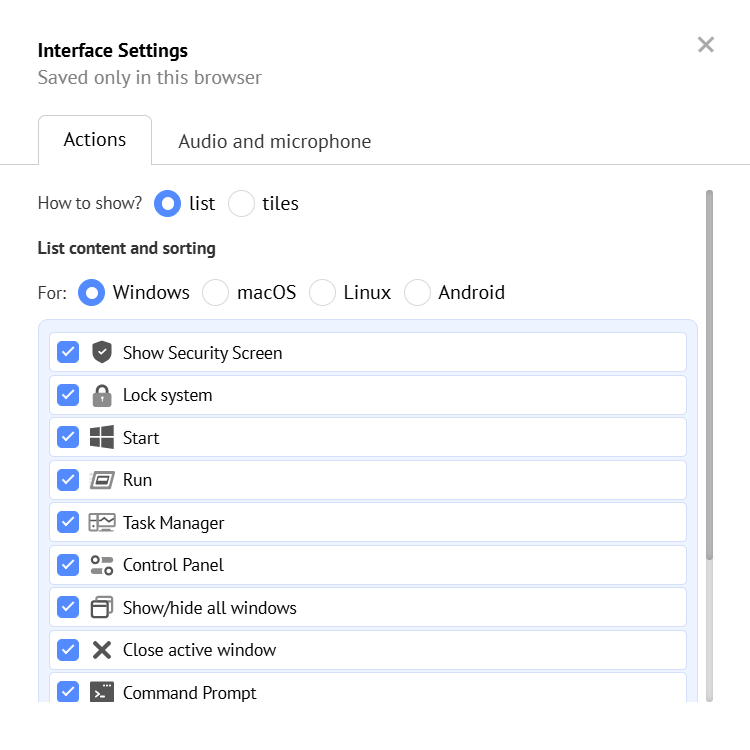
Task: Click the Run icon in the list
Action: (102, 480)
